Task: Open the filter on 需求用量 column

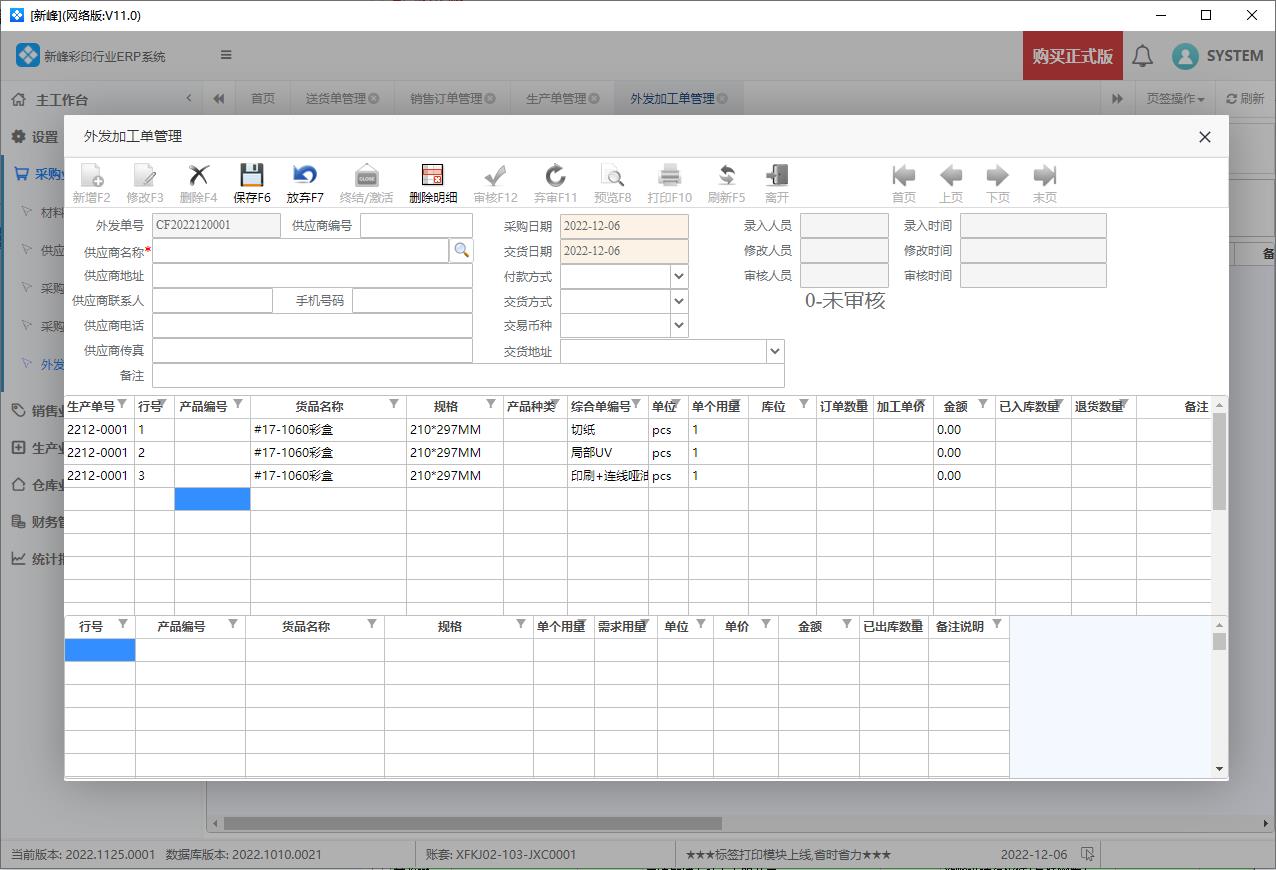Action: tap(645, 625)
